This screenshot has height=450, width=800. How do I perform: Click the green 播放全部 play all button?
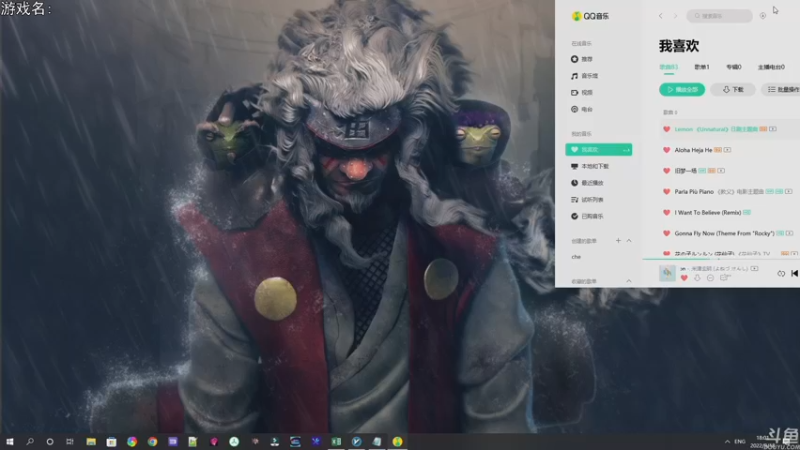tap(682, 89)
